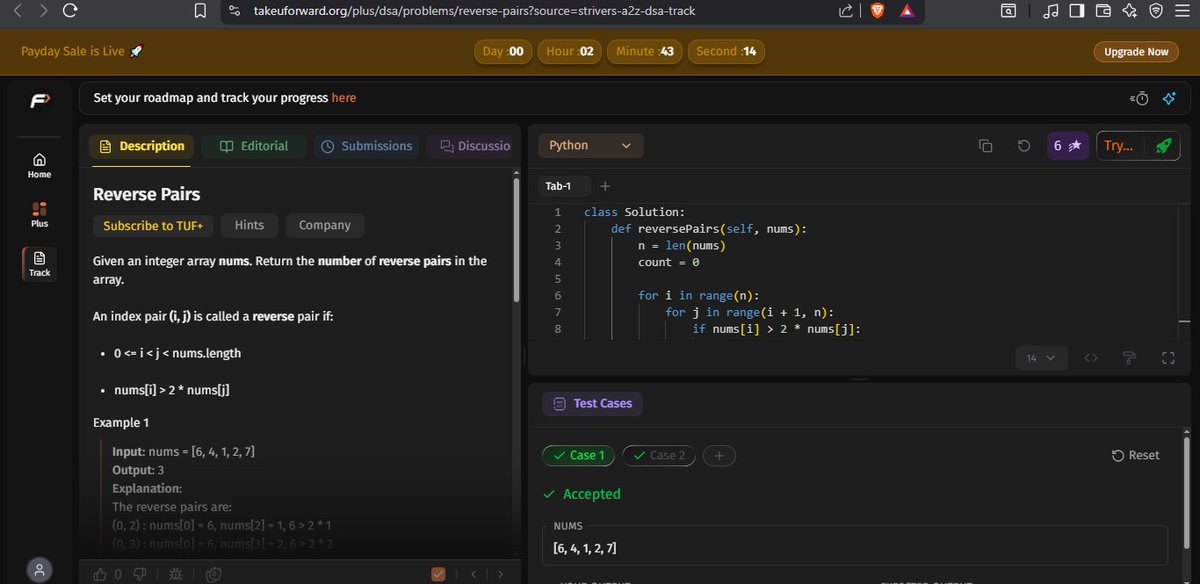Open the paint roller theme icon
This screenshot has width=1200, height=584.
(1129, 358)
